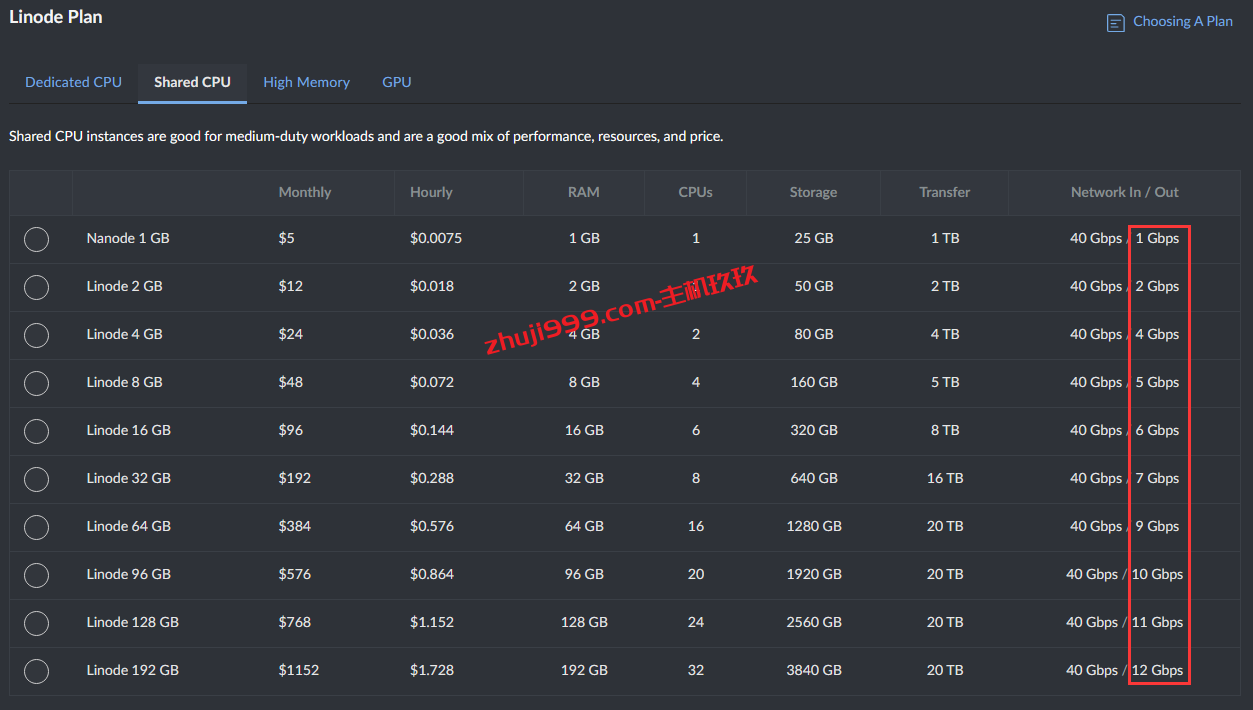Screen dimensions: 1253x710
Task: Click the 3840 GB storage value
Action: click(x=814, y=670)
